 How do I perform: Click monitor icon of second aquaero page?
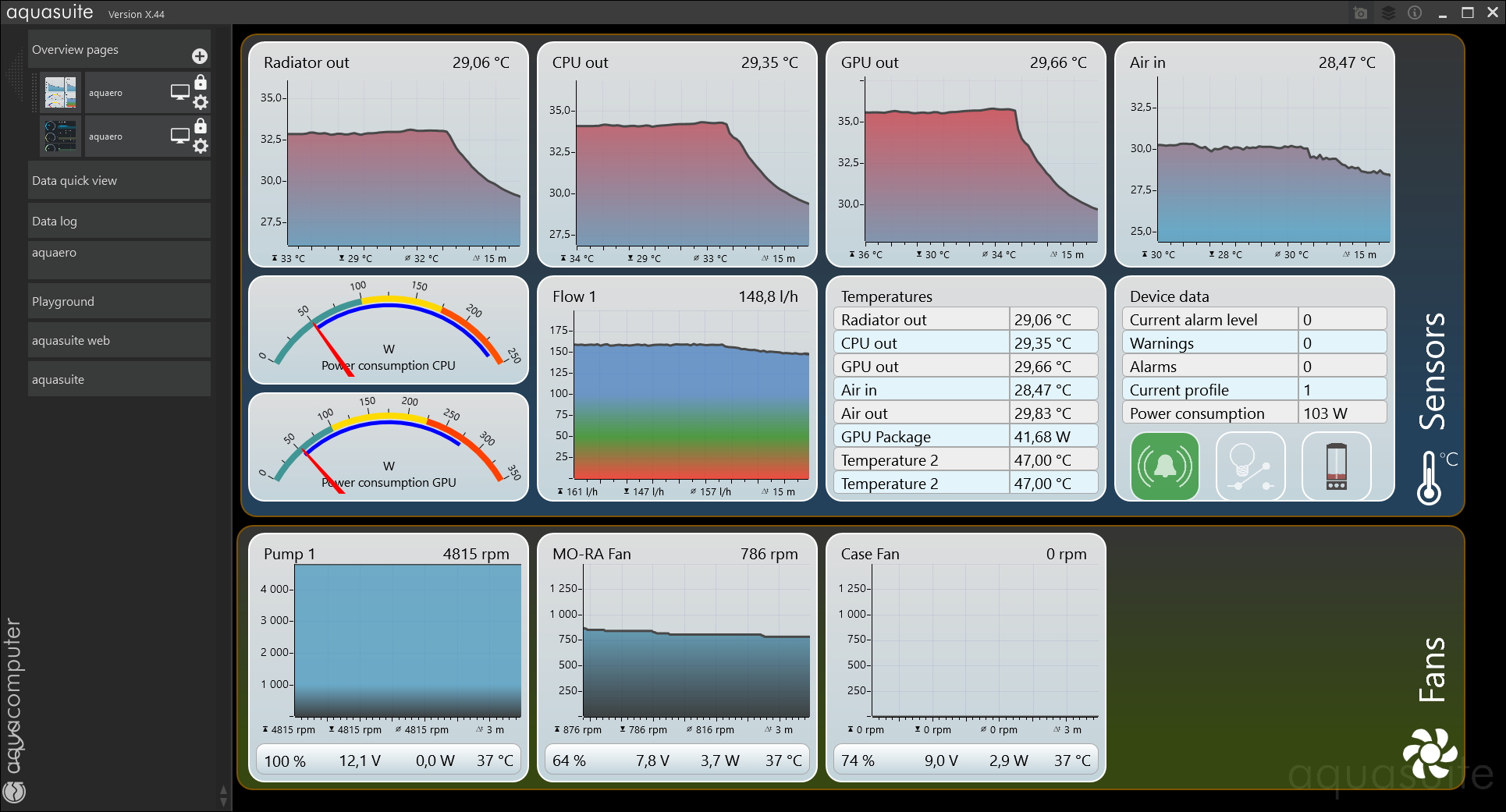[180, 136]
